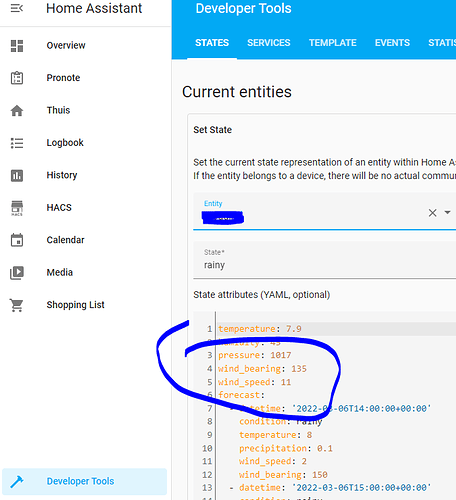Click the forecast: line in YAML
This screenshot has height=500, width=456.
pyautogui.click(x=241, y=395)
